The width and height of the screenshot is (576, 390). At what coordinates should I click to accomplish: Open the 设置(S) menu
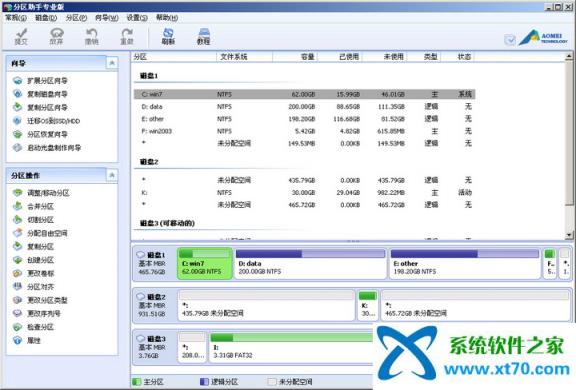coord(137,18)
